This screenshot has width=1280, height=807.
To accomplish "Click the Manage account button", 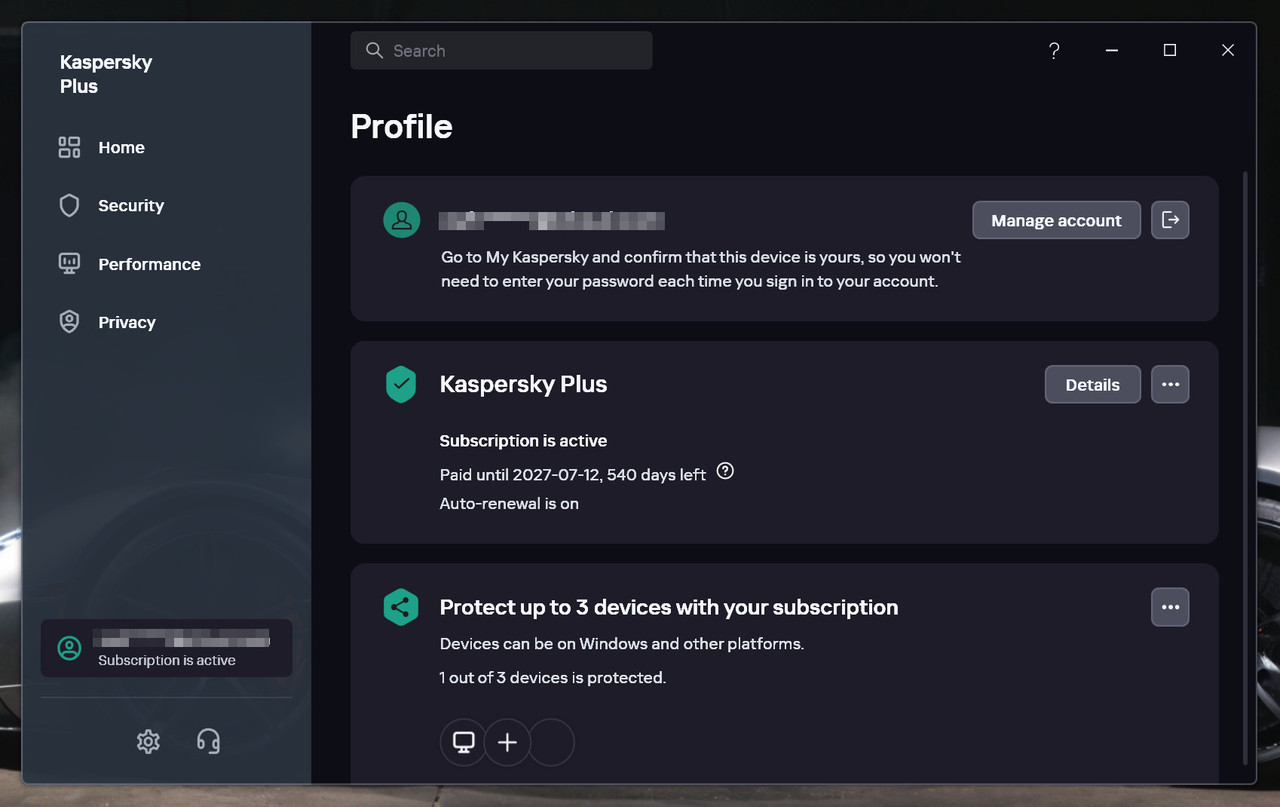I will coord(1056,221).
